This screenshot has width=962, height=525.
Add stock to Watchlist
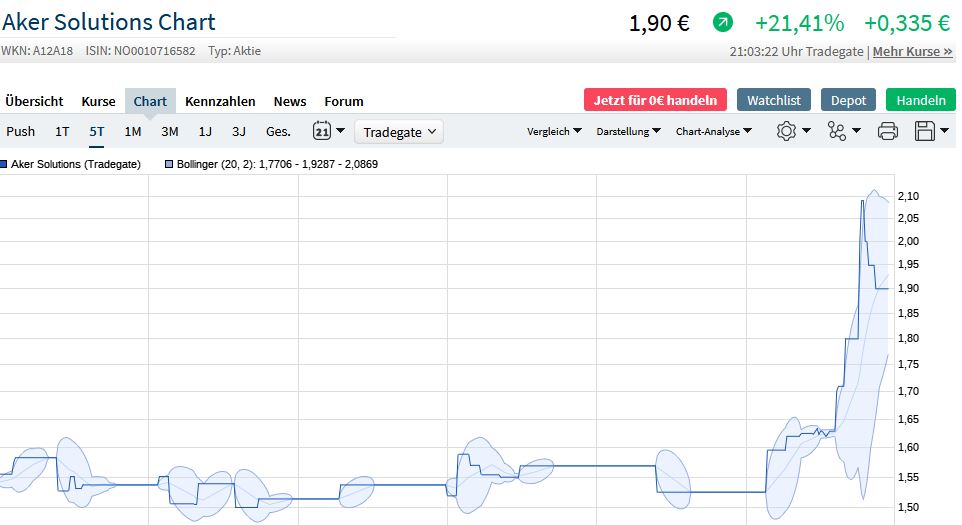(774, 100)
